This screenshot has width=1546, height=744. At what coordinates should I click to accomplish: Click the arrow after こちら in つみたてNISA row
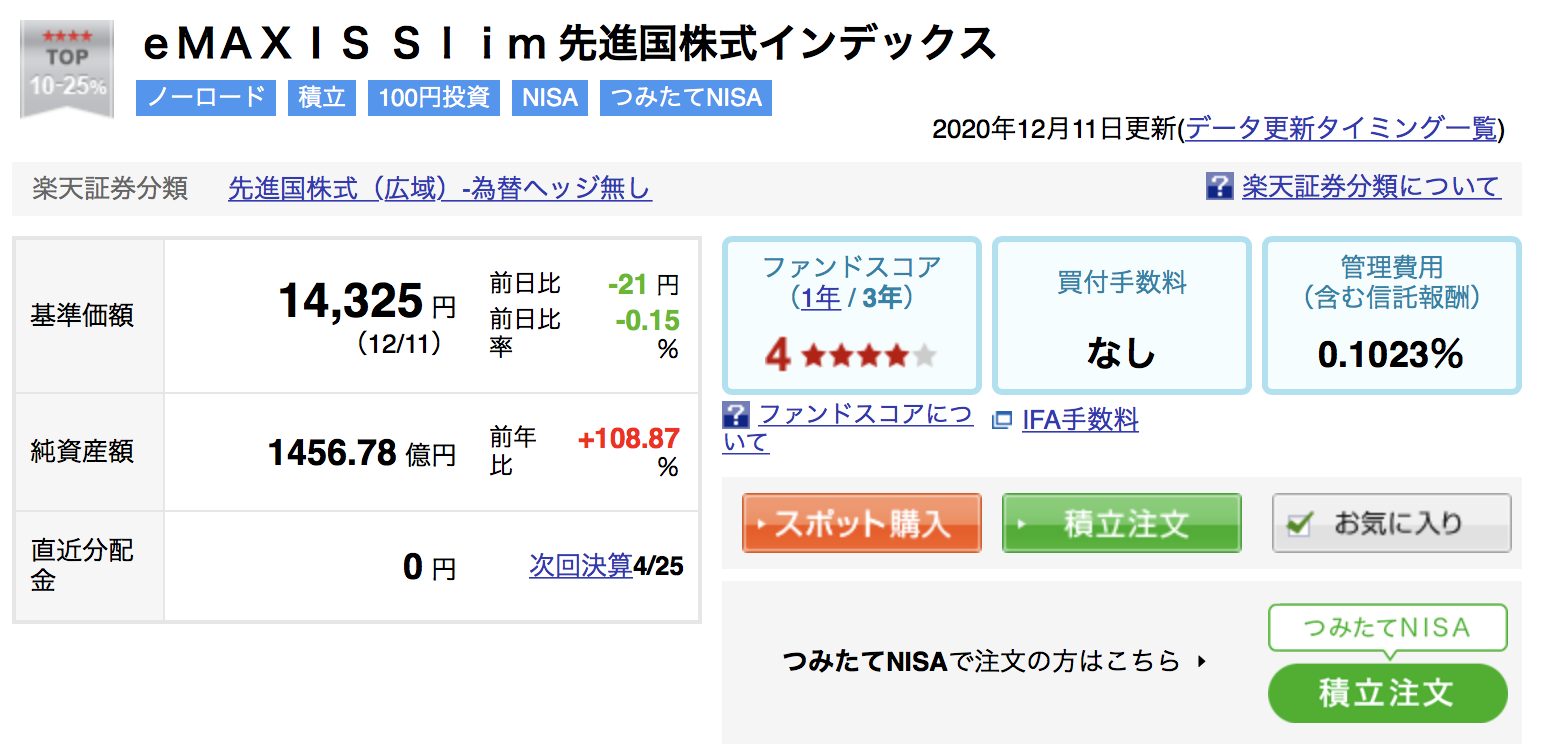(1201, 662)
